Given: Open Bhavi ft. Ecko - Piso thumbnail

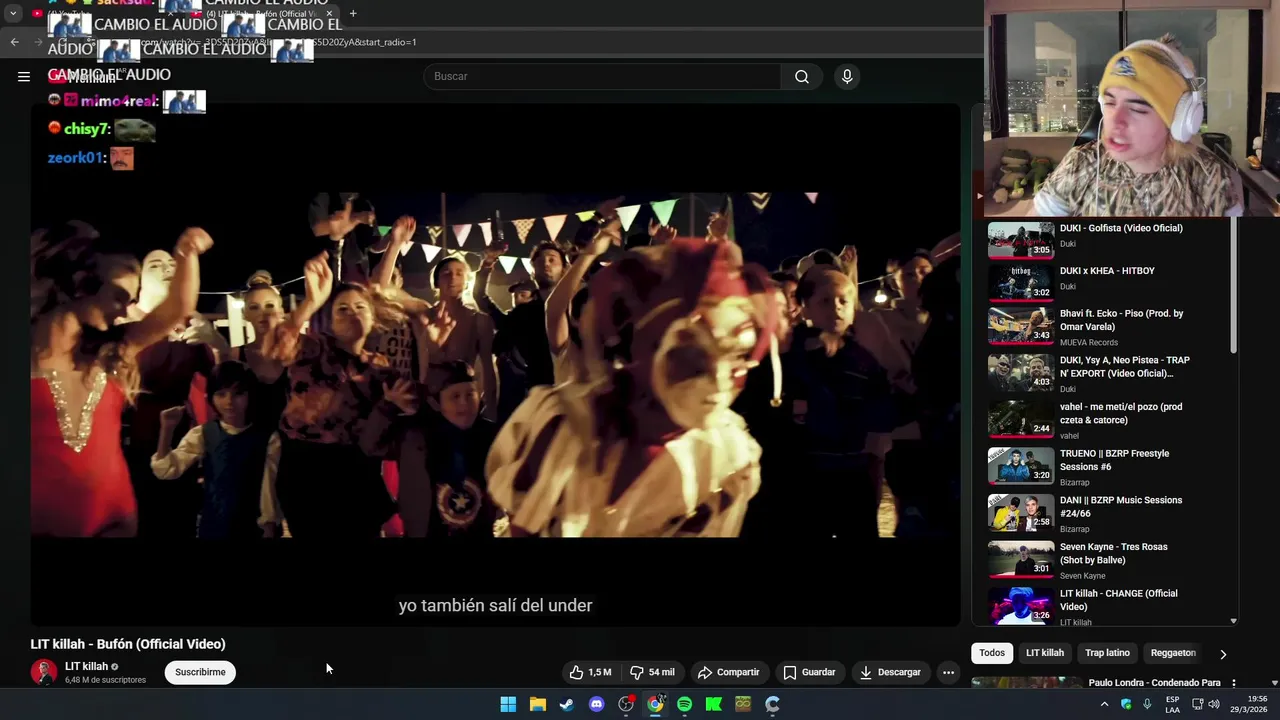Looking at the screenshot, I should click(x=1021, y=325).
